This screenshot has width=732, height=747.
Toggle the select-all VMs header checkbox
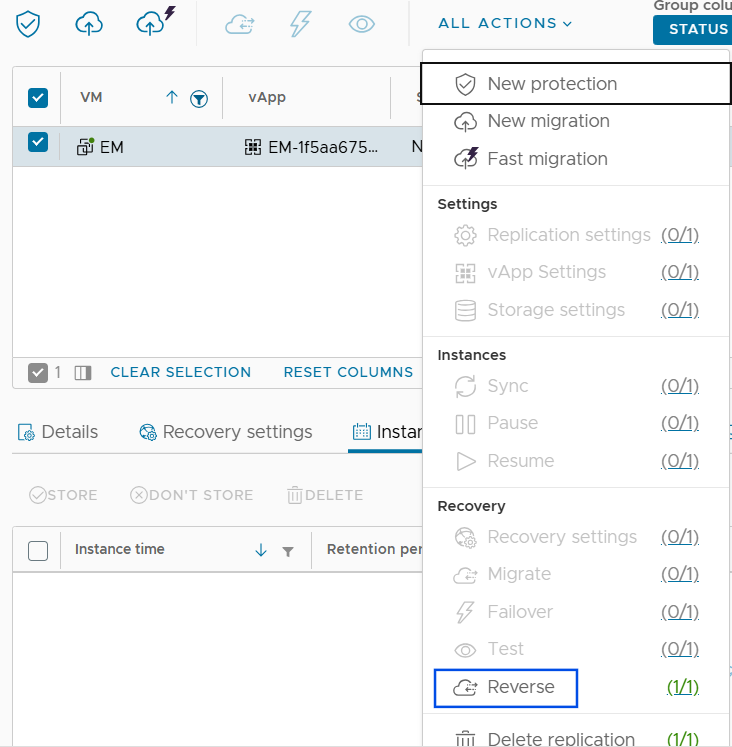coord(38,97)
